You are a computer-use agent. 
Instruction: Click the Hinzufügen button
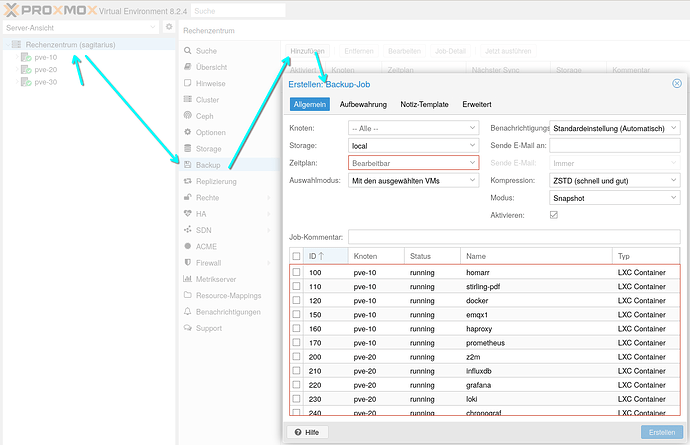coord(307,51)
